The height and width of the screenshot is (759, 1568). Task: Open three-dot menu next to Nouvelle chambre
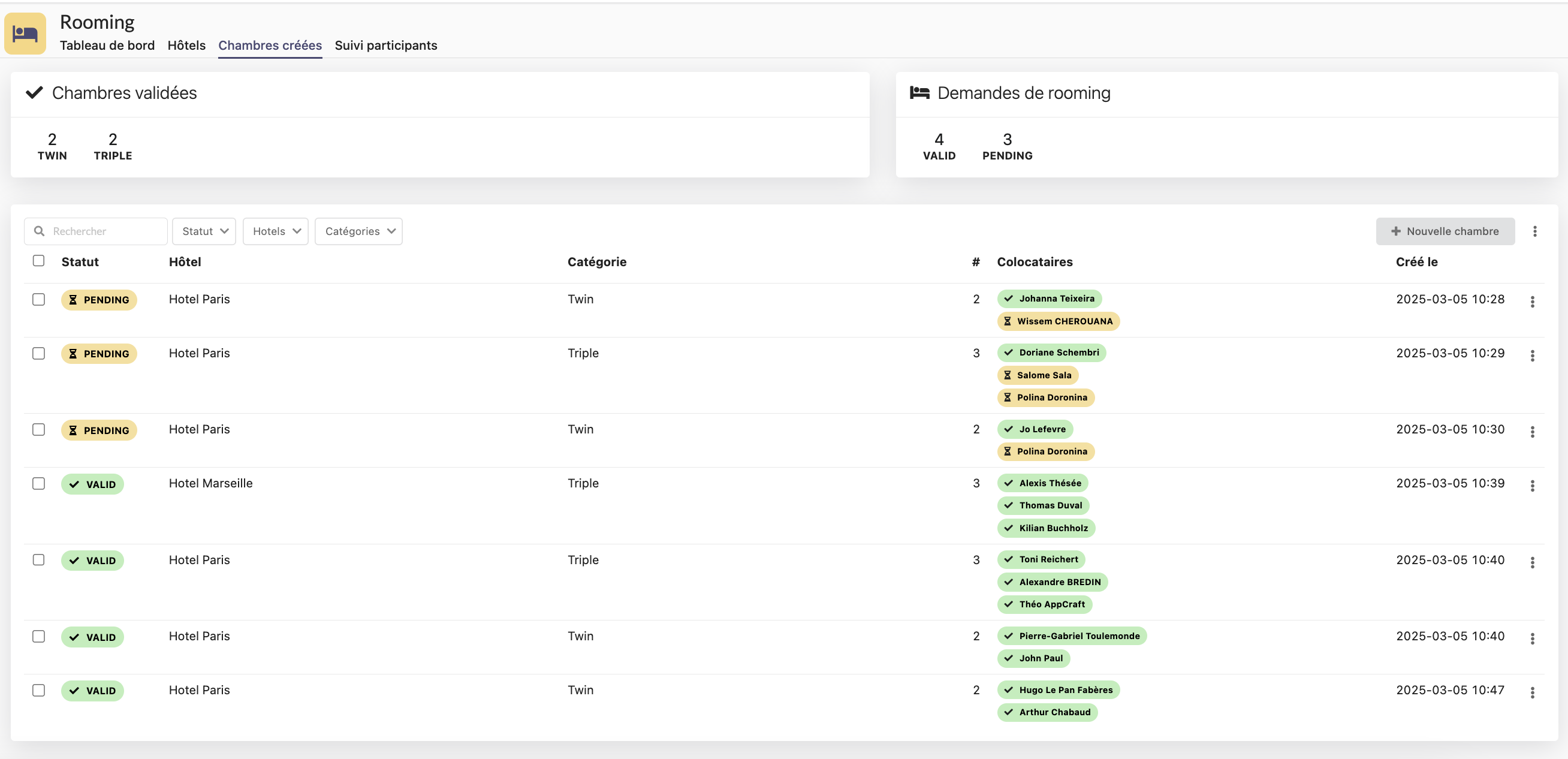[1534, 231]
